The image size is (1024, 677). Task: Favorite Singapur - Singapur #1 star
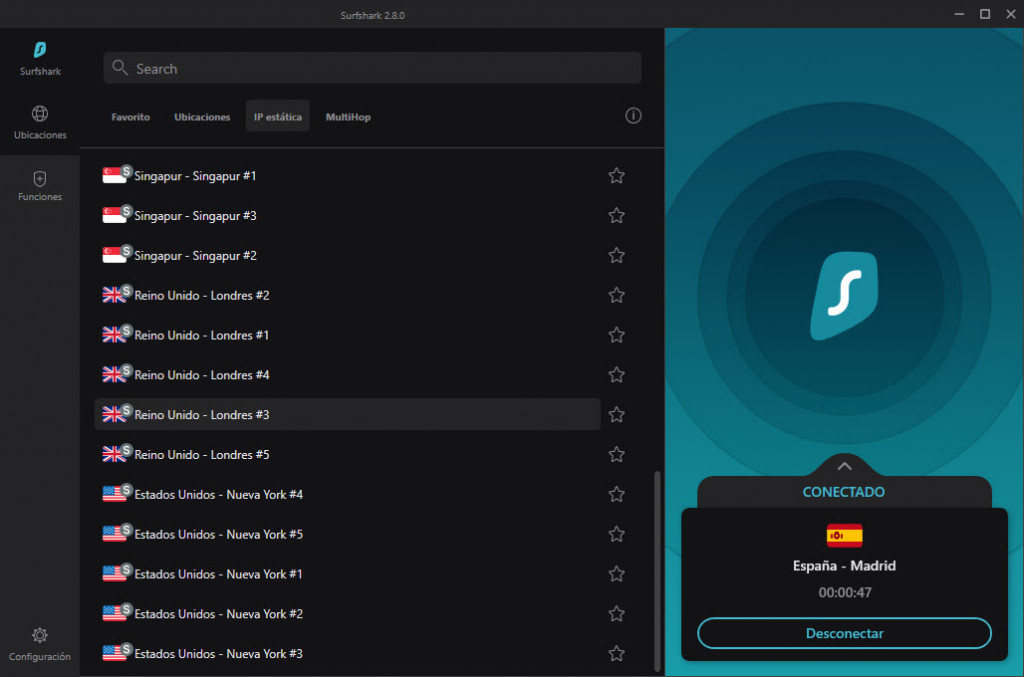pos(616,176)
